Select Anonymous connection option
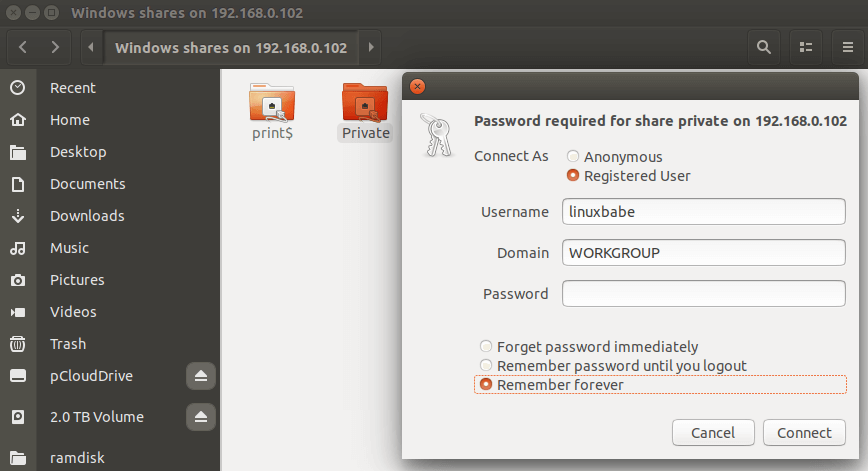The image size is (868, 471). pos(573,157)
